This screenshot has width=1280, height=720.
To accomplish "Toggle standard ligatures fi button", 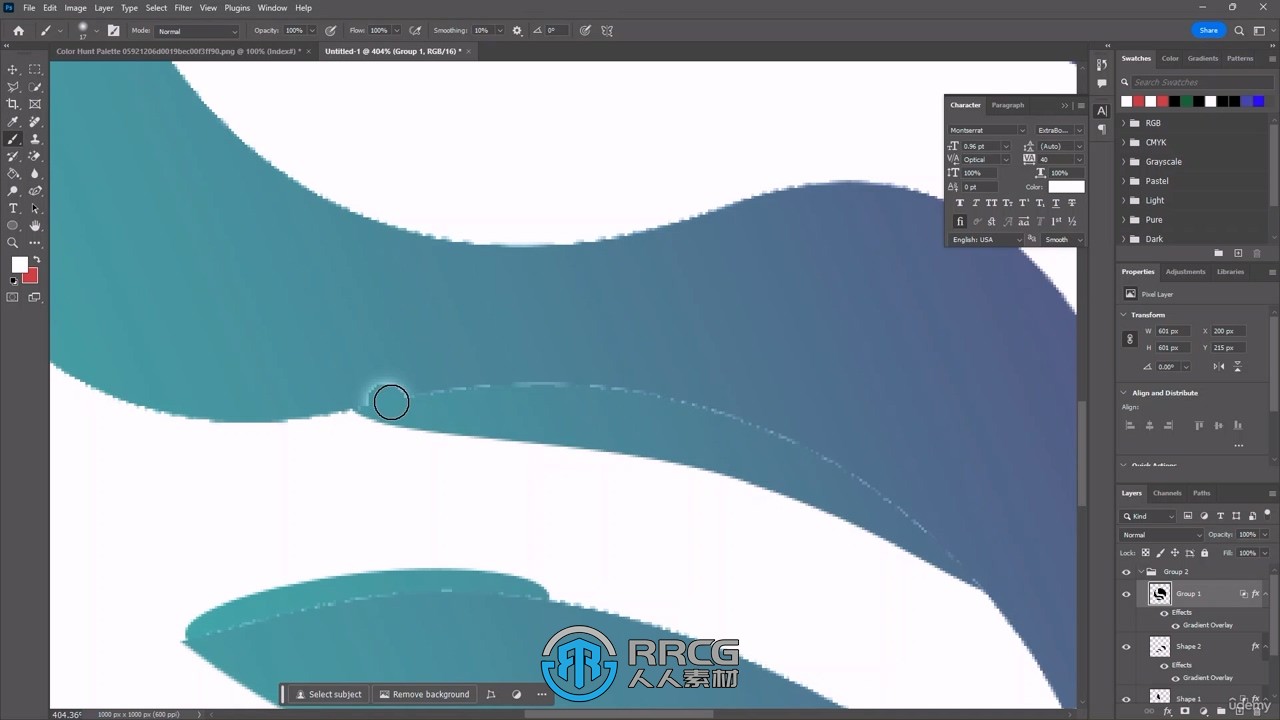I will click(x=960, y=221).
